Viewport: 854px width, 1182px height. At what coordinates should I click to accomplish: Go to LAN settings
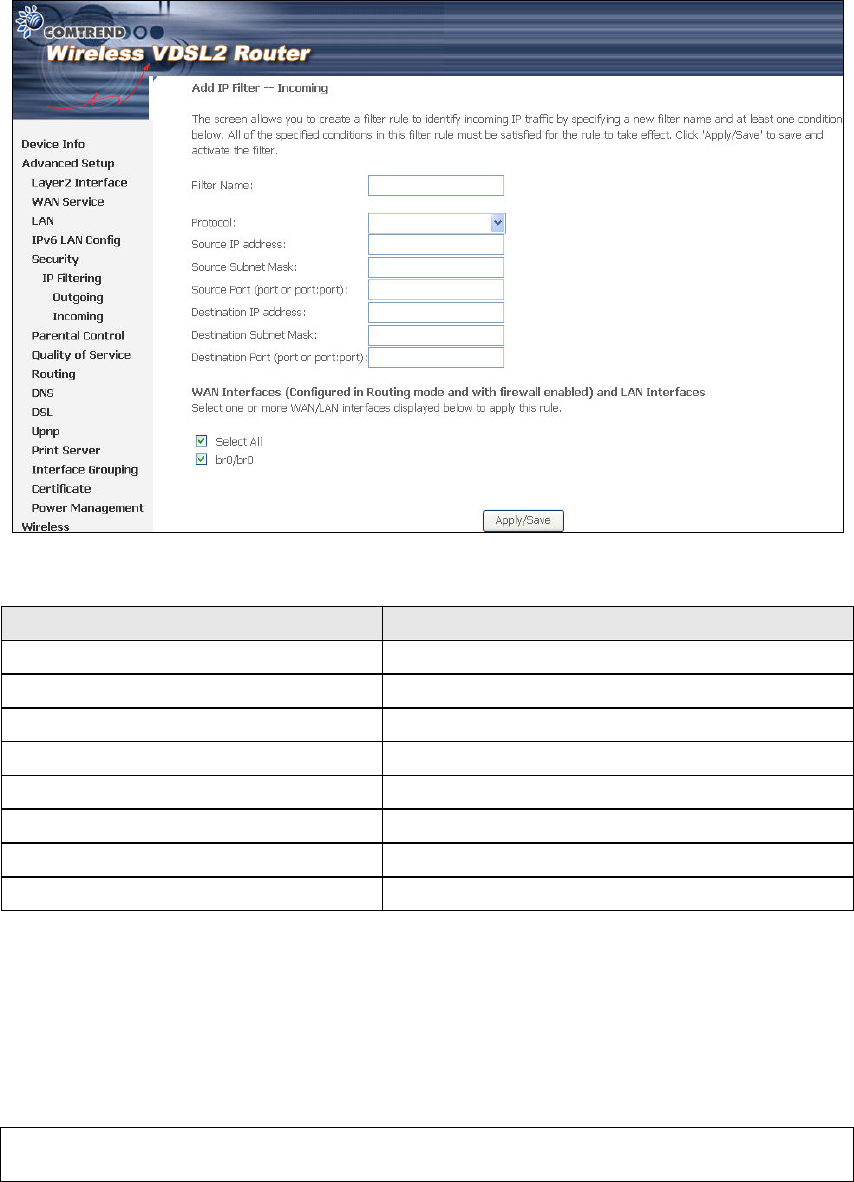(42, 221)
